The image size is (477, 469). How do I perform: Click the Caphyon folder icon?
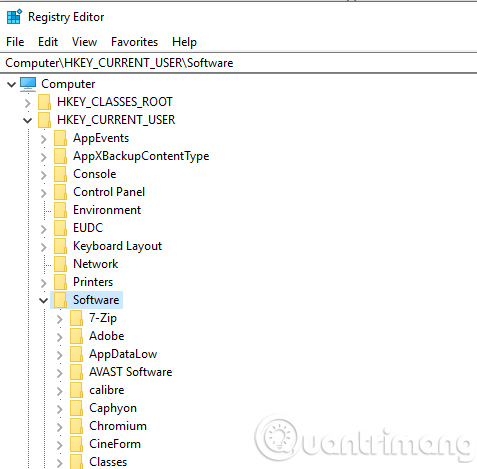pyautogui.click(x=76, y=408)
